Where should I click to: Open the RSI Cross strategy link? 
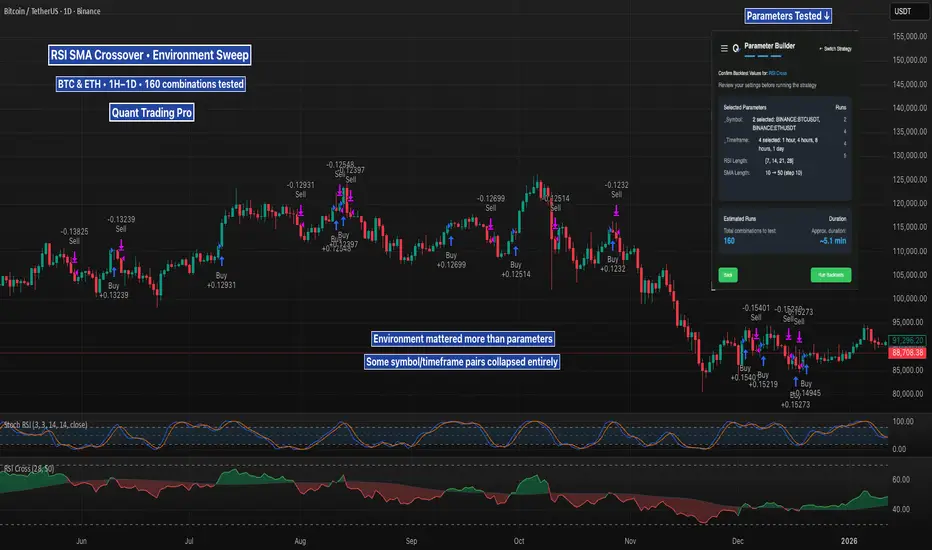pos(777,73)
